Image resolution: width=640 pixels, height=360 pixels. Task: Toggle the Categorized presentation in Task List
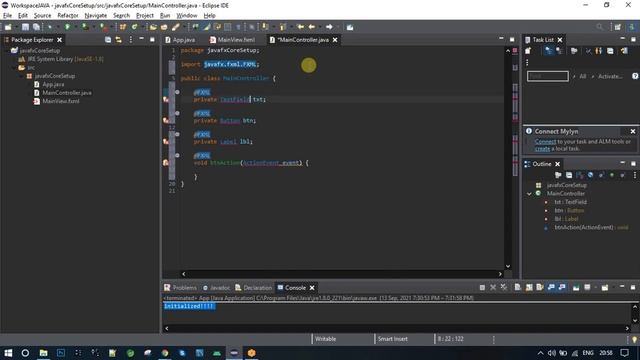[x=548, y=51]
